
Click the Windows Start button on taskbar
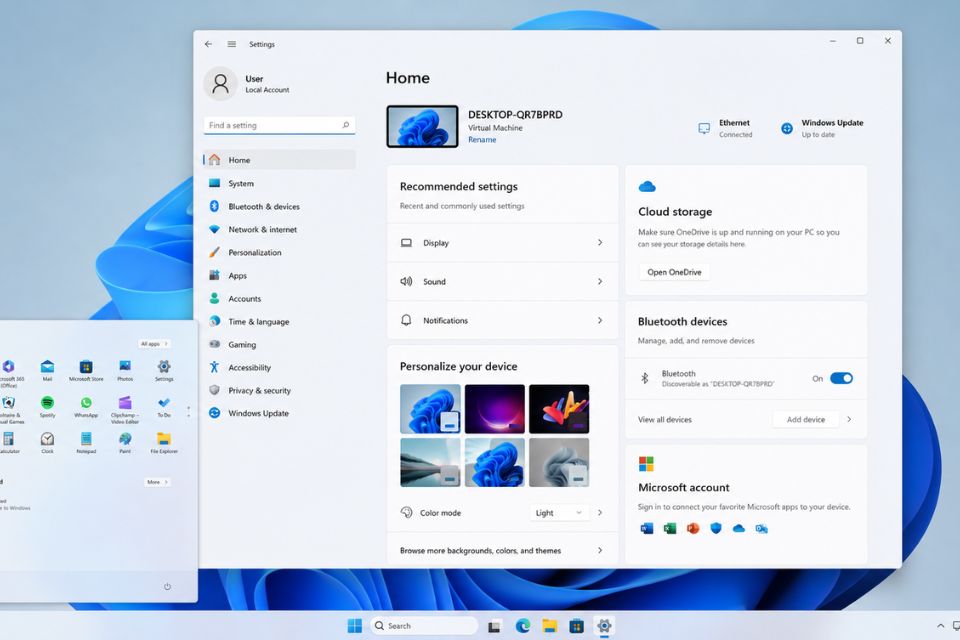354,625
